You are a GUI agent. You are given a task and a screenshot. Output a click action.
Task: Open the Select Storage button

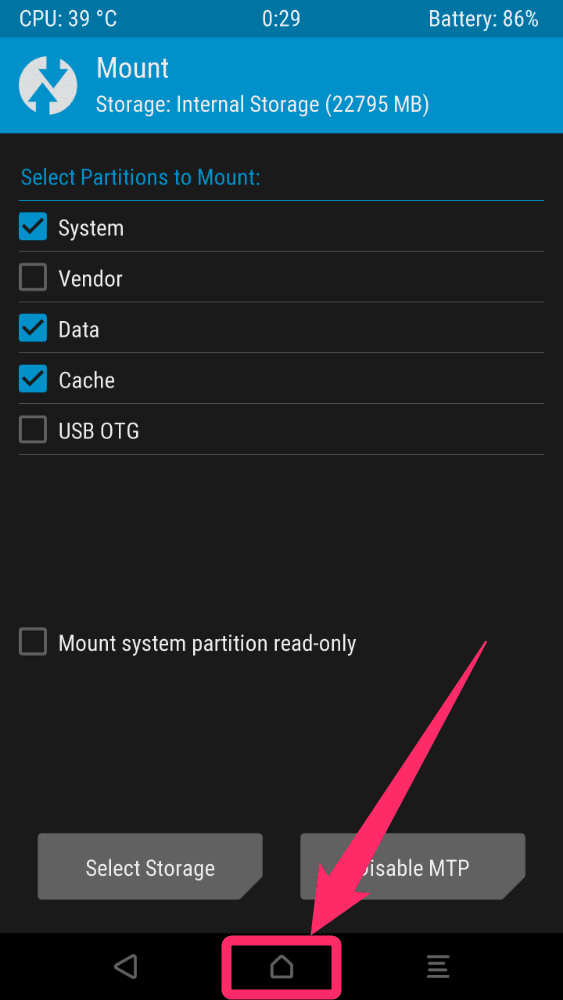[150, 867]
